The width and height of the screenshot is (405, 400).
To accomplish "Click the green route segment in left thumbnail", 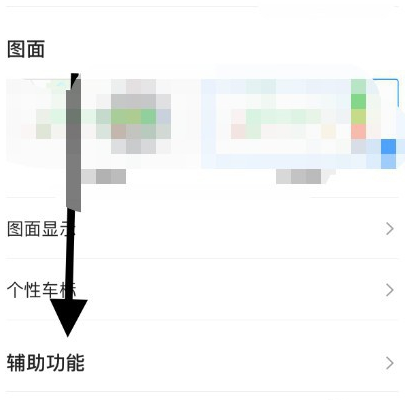I will tap(133, 117).
